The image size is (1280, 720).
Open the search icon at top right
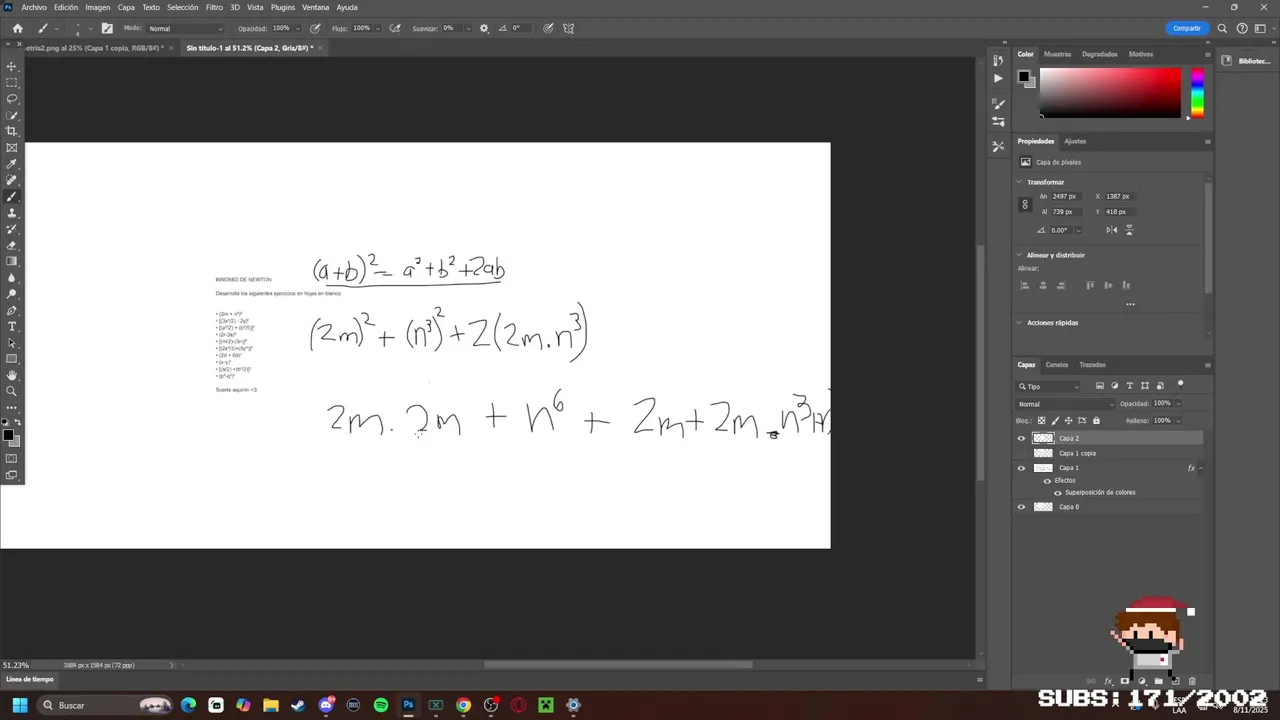pos(1222,28)
